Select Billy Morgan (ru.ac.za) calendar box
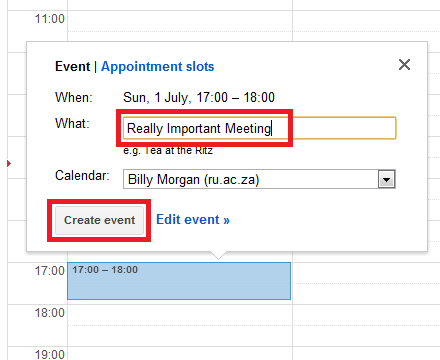The width and height of the screenshot is (440, 360). tap(259, 180)
